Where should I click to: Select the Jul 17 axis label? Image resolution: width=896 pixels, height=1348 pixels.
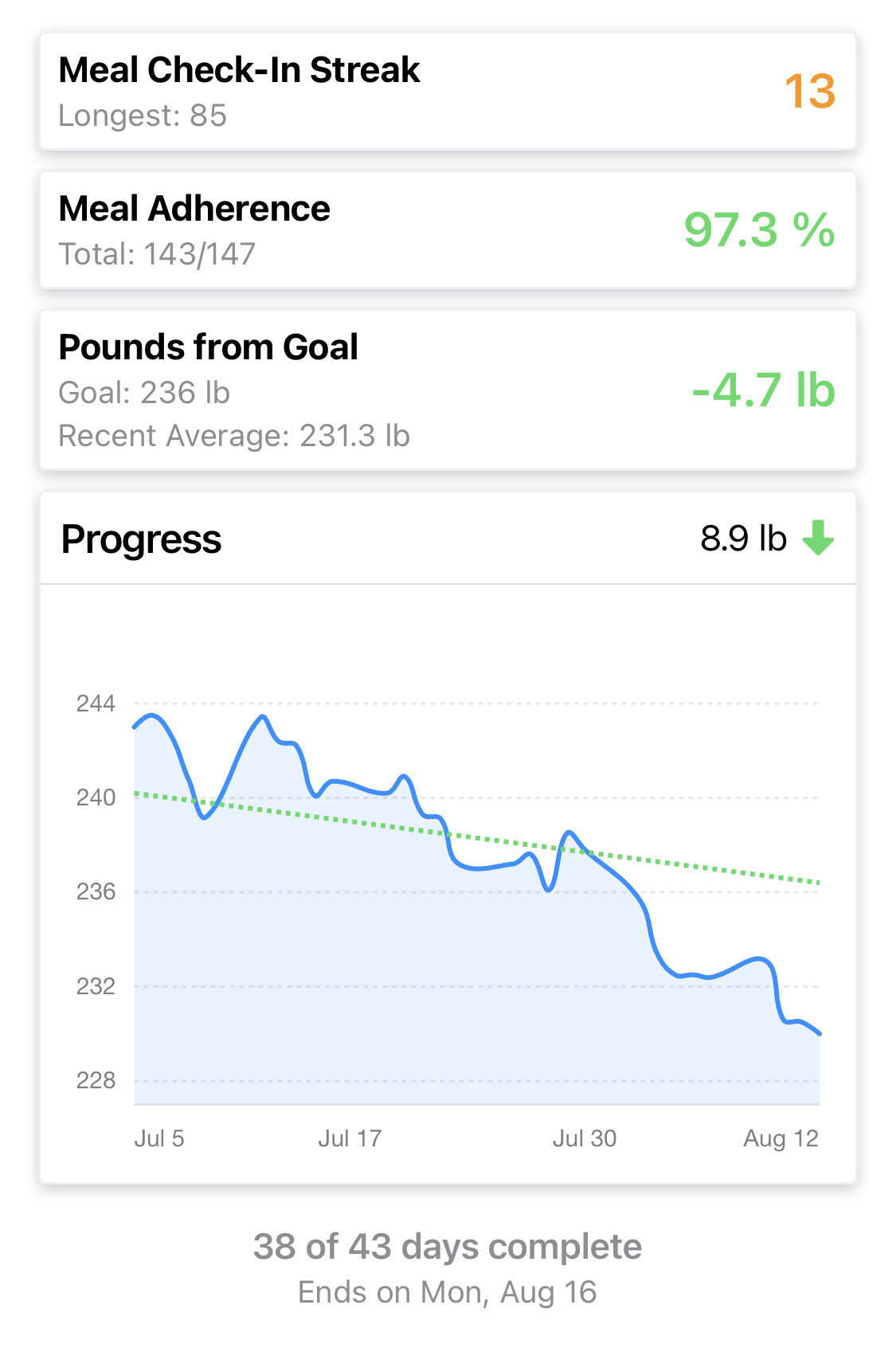pos(350,1138)
